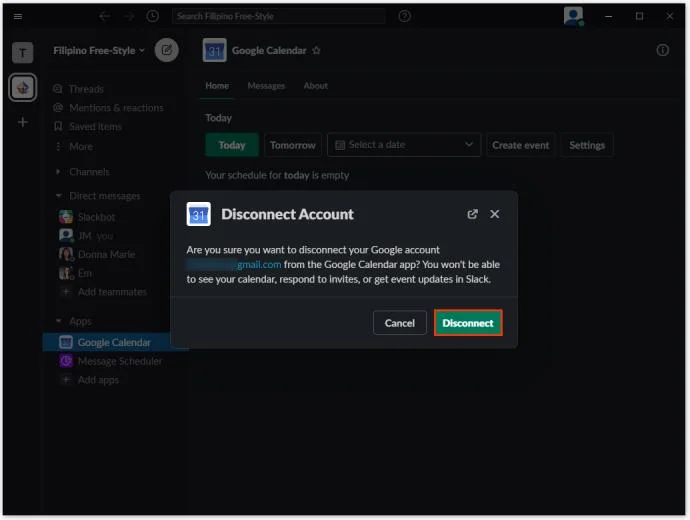Open history clock icon
Viewport: 690px width, 520px height.
point(153,16)
